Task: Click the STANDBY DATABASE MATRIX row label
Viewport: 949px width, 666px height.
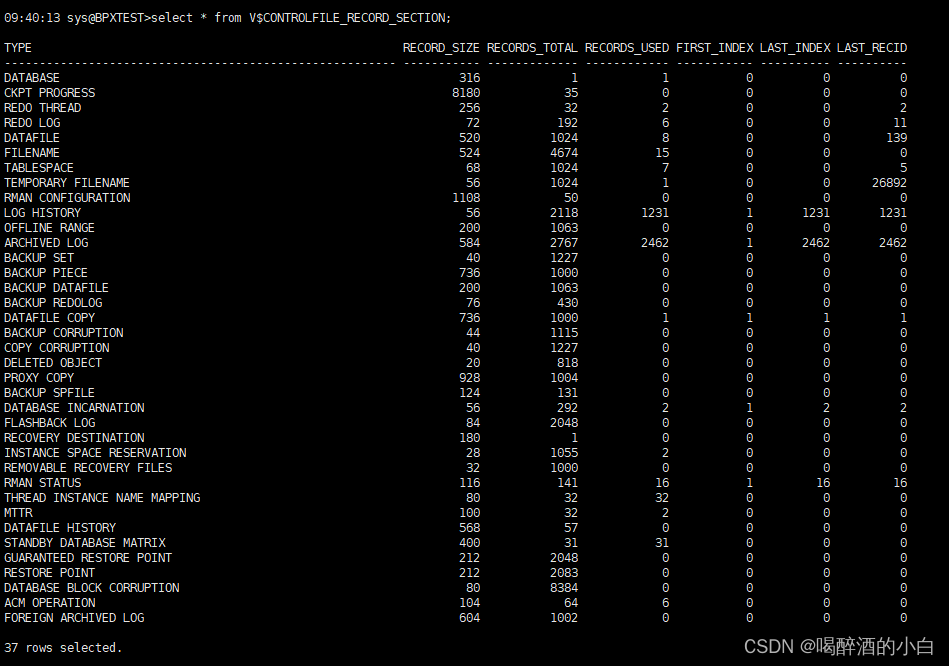Action: [x=85, y=543]
